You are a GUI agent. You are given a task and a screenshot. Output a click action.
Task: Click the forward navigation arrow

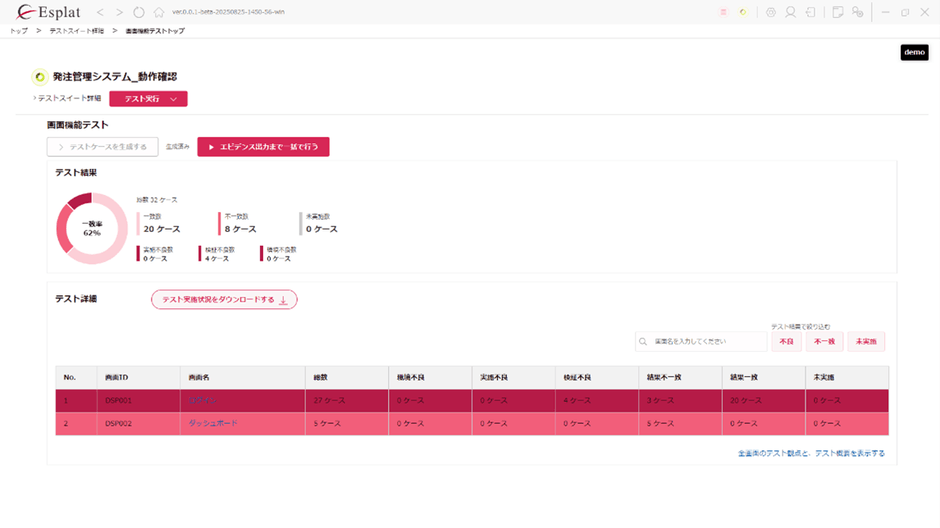119,12
